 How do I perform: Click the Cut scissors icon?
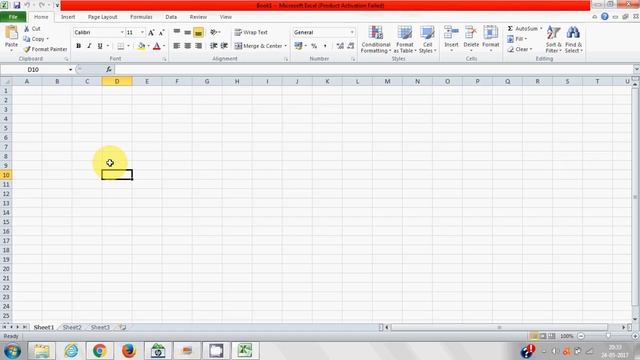(x=27, y=29)
